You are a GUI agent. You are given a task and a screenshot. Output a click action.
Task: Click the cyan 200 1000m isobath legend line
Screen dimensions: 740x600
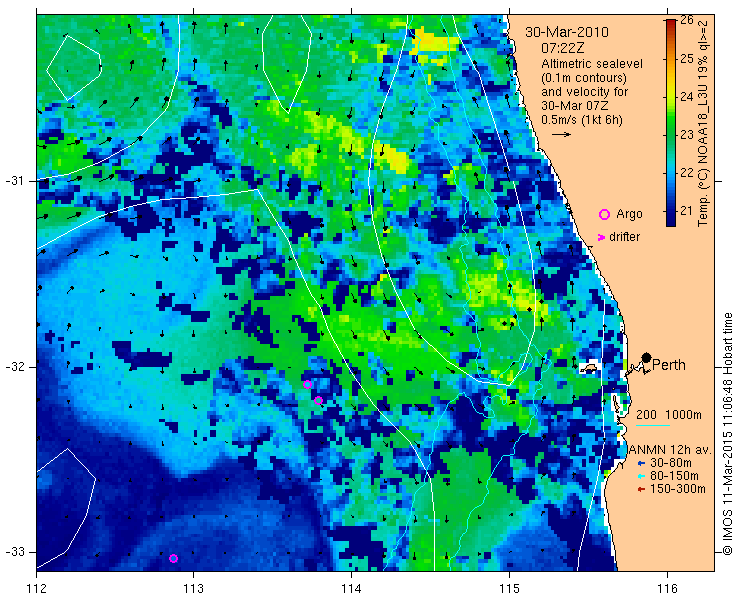pos(653,426)
